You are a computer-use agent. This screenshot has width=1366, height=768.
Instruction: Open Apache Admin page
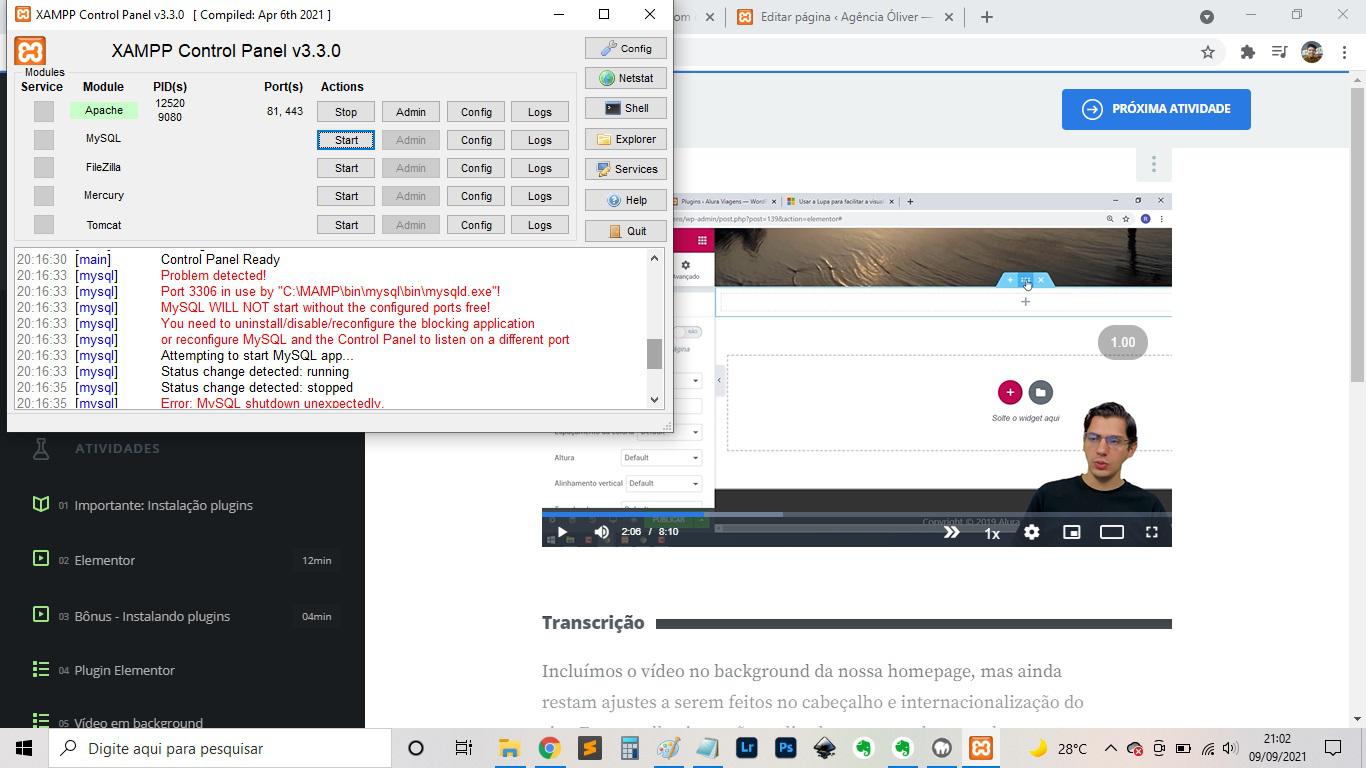coord(410,112)
